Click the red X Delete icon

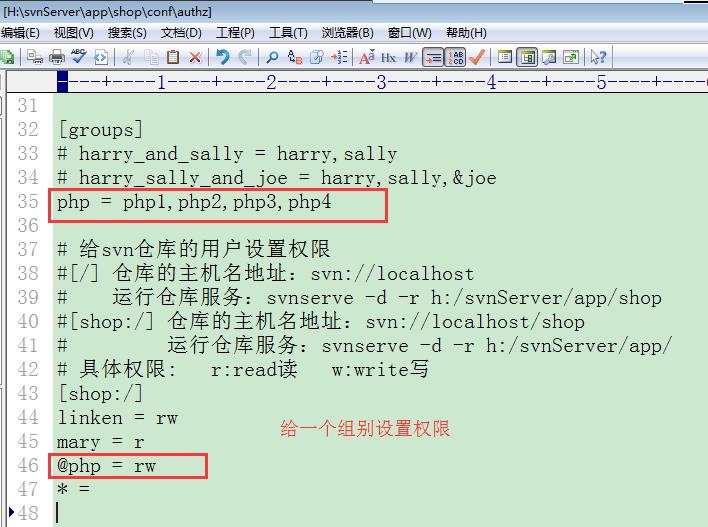(x=195, y=57)
